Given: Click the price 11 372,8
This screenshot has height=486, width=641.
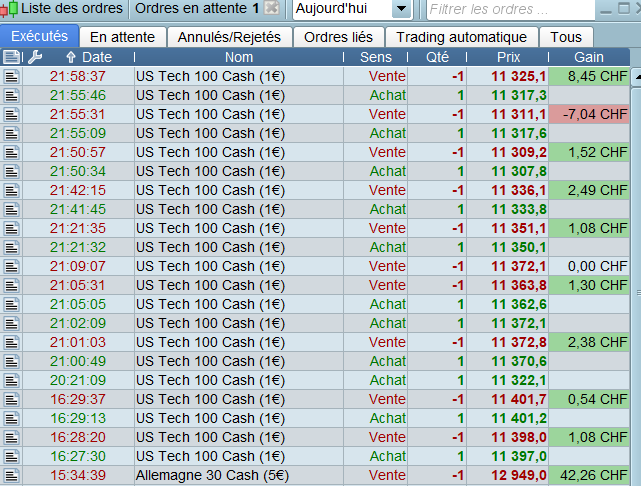Looking at the screenshot, I should click(518, 343).
